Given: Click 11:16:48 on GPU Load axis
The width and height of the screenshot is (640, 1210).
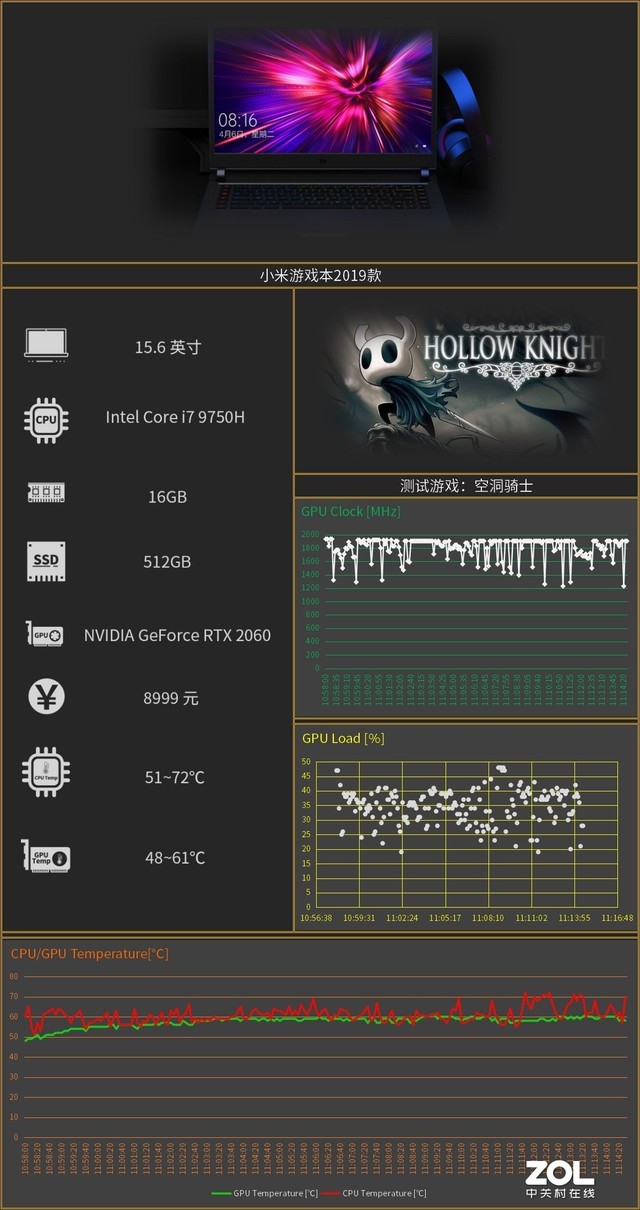Looking at the screenshot, I should point(617,917).
